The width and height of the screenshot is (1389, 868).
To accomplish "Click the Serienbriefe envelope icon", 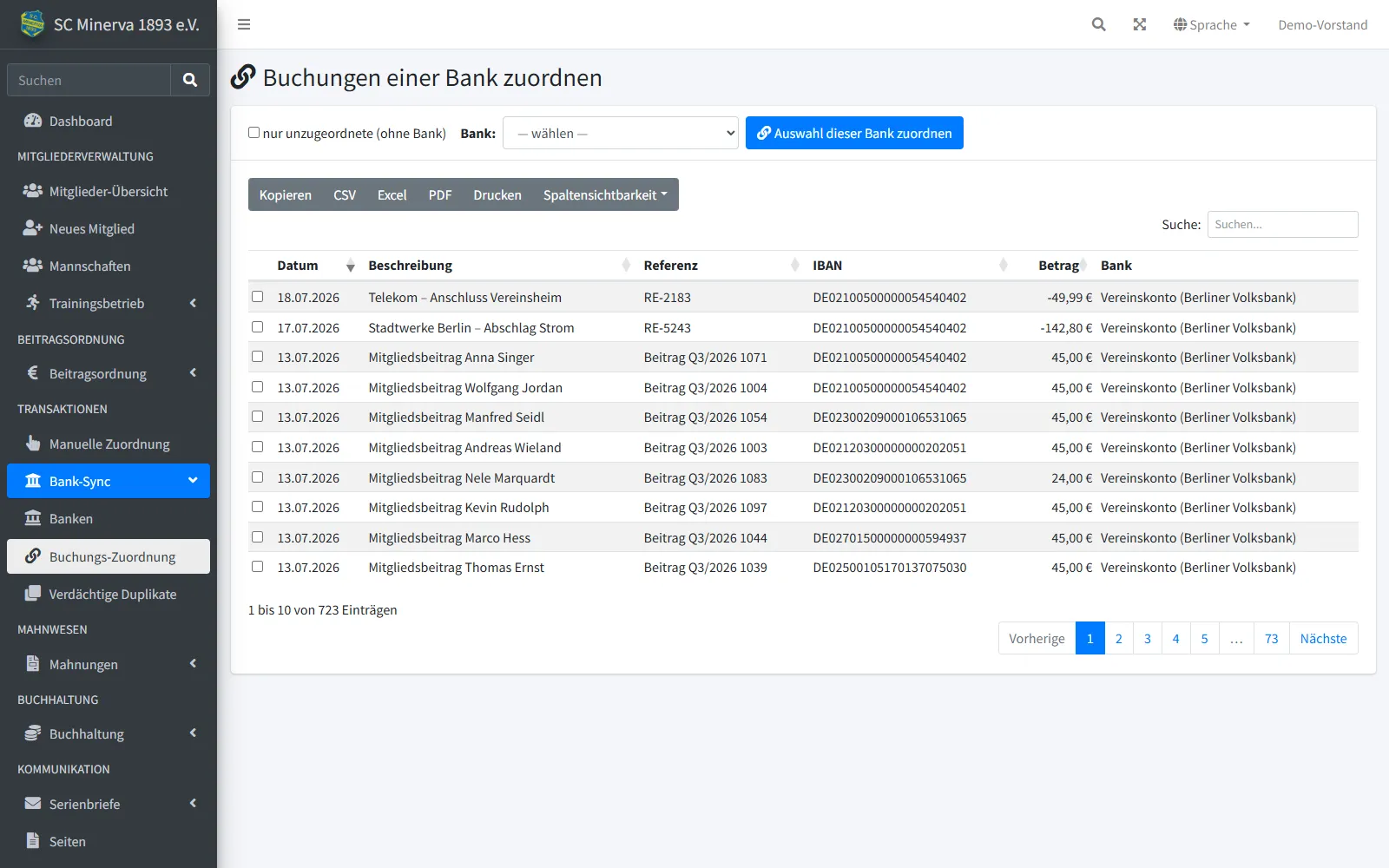I will [x=33, y=804].
